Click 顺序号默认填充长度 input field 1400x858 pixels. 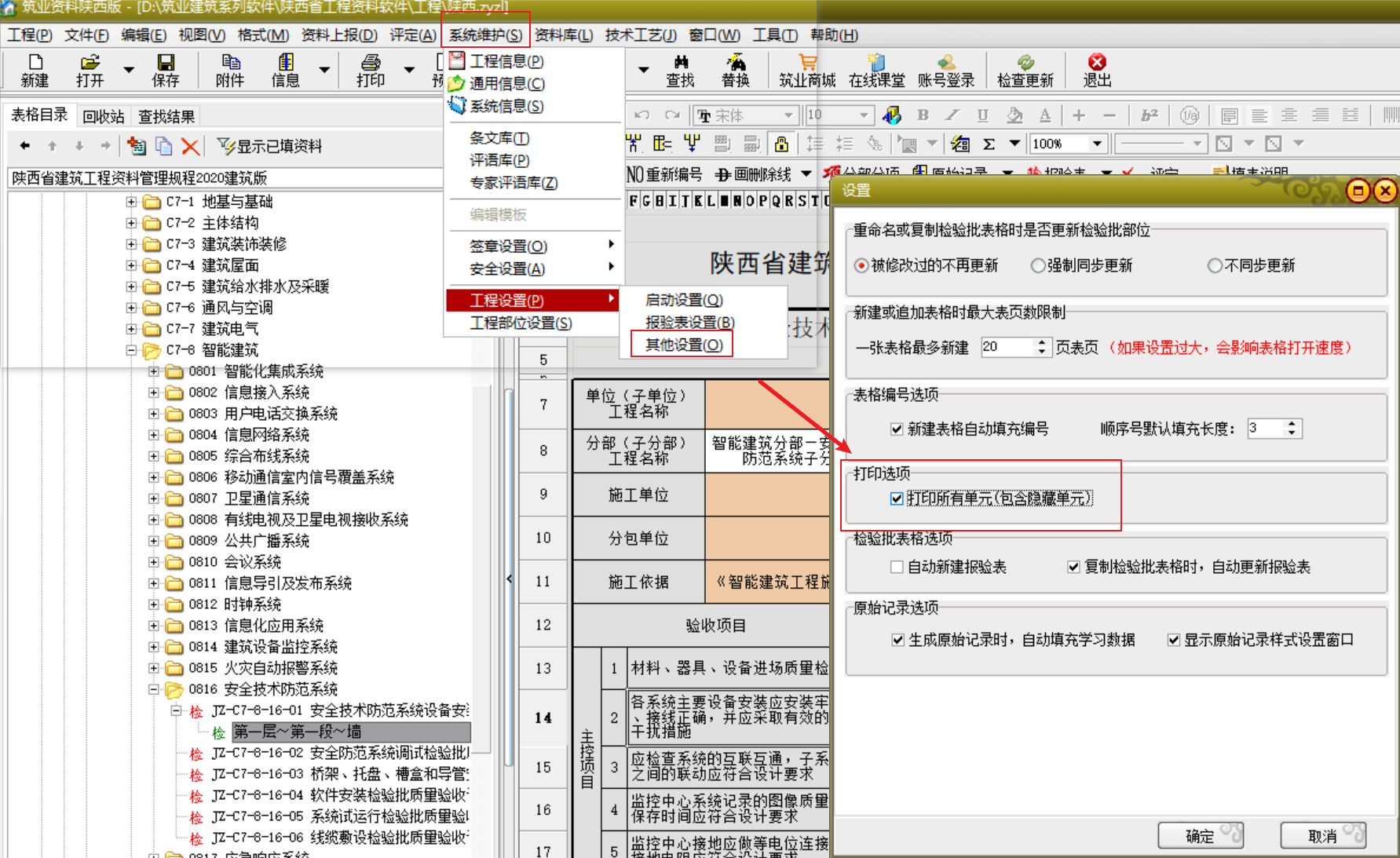click(x=1265, y=428)
